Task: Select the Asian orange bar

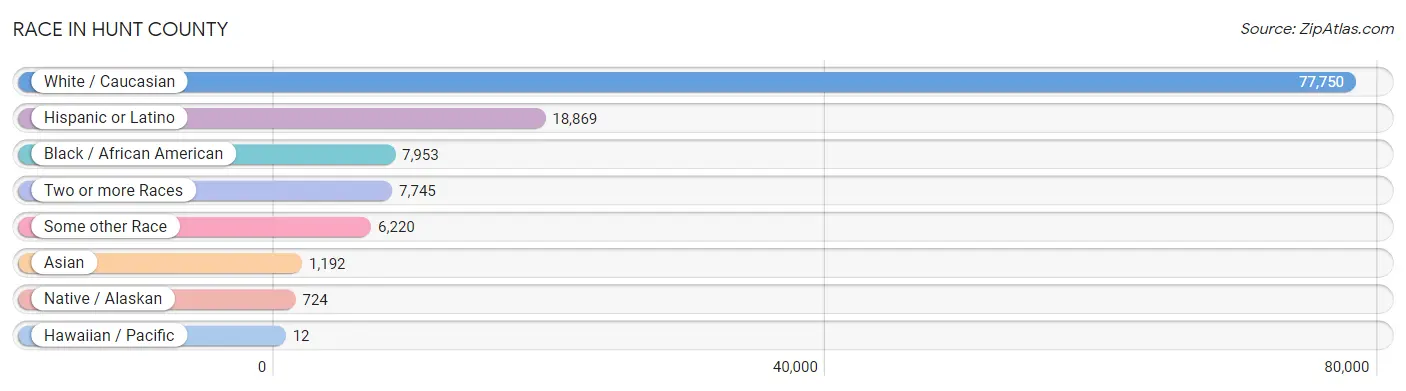Action: (x=160, y=263)
